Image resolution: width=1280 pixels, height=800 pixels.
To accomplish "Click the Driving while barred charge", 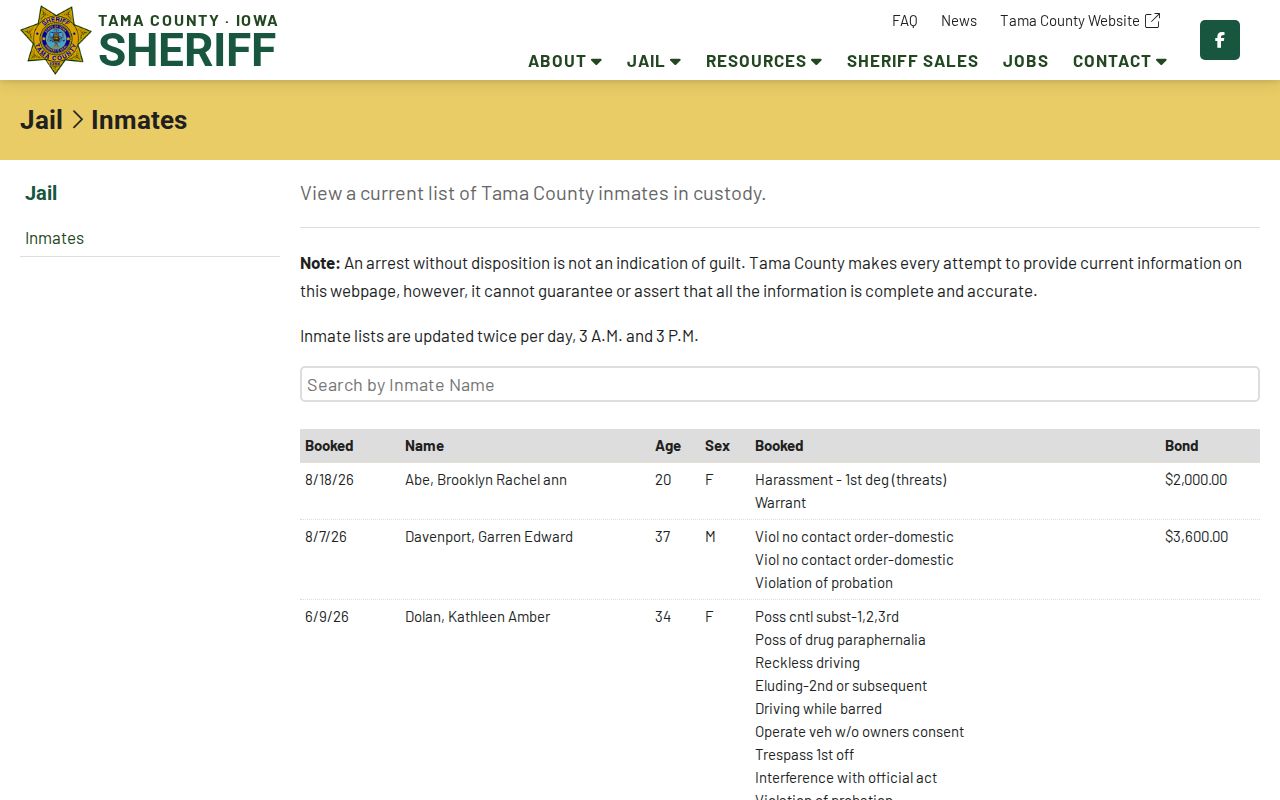I will (819, 709).
